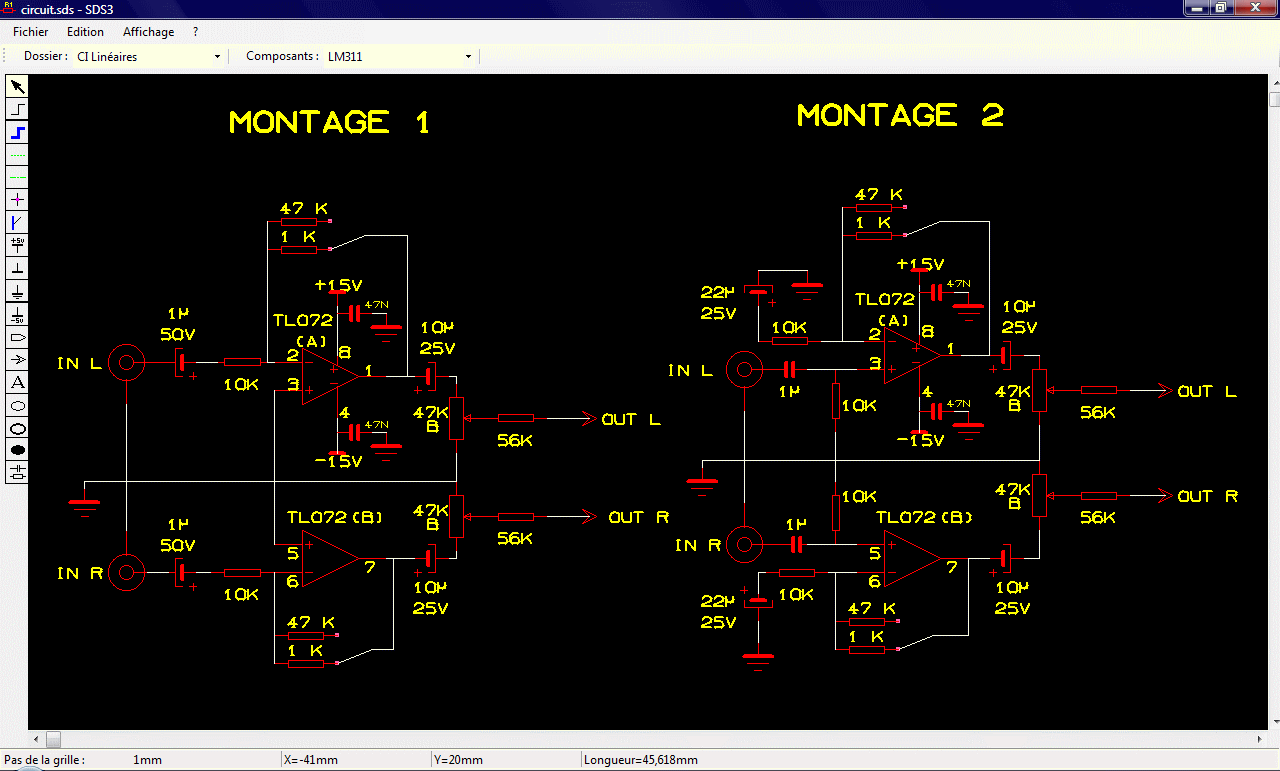Select the thin-outline ellipse tool
Image resolution: width=1280 pixels, height=771 pixels.
(x=17, y=406)
